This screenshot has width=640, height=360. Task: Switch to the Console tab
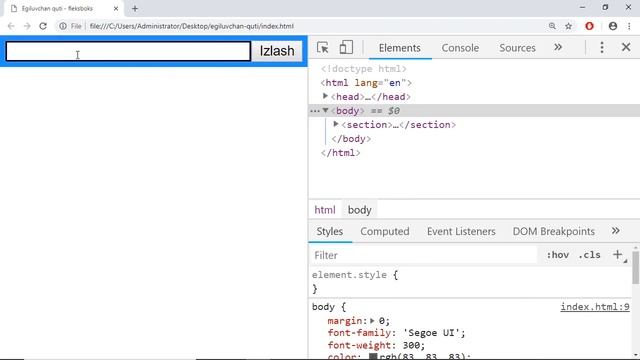[460, 48]
